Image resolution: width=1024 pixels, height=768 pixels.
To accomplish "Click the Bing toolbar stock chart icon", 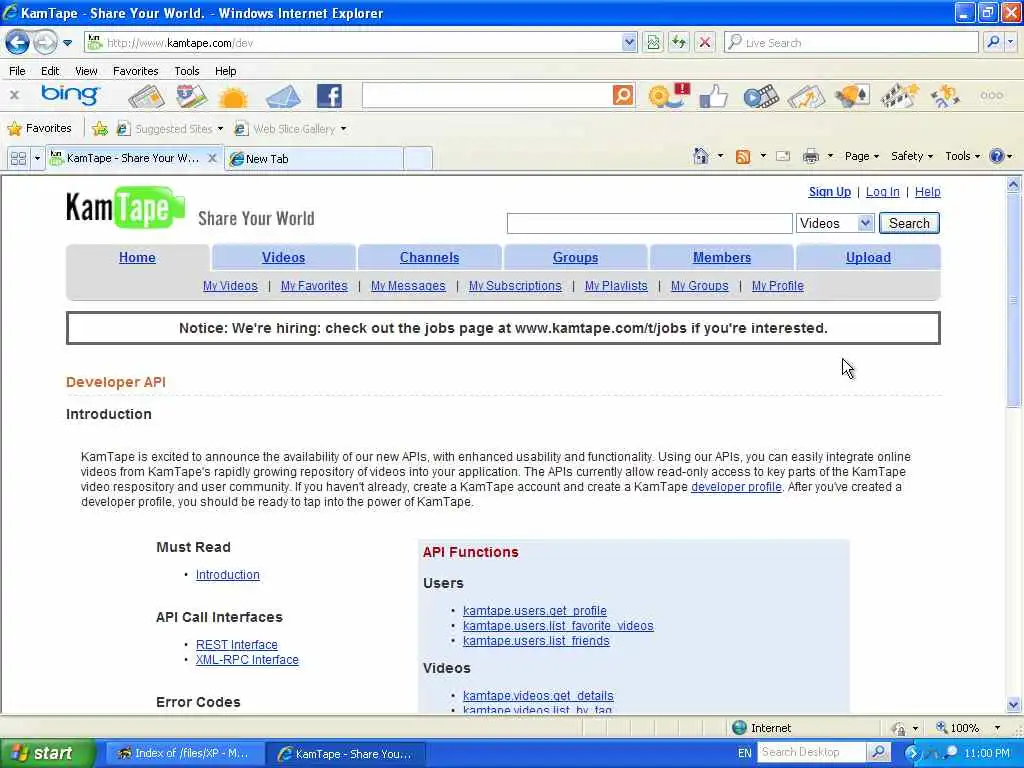I will point(806,96).
